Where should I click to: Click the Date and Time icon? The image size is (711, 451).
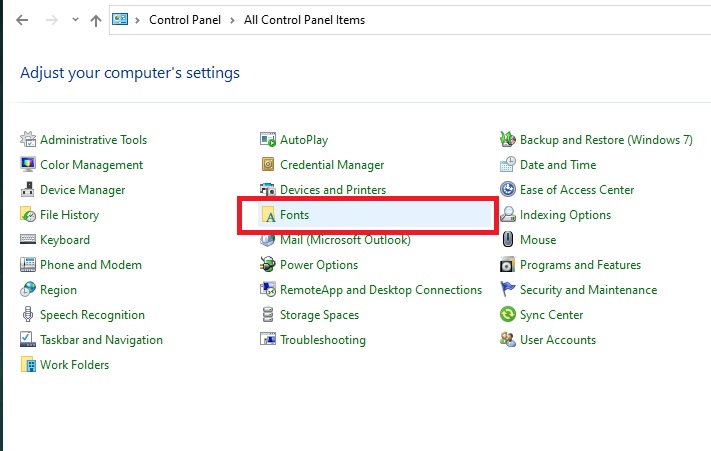[x=507, y=165]
